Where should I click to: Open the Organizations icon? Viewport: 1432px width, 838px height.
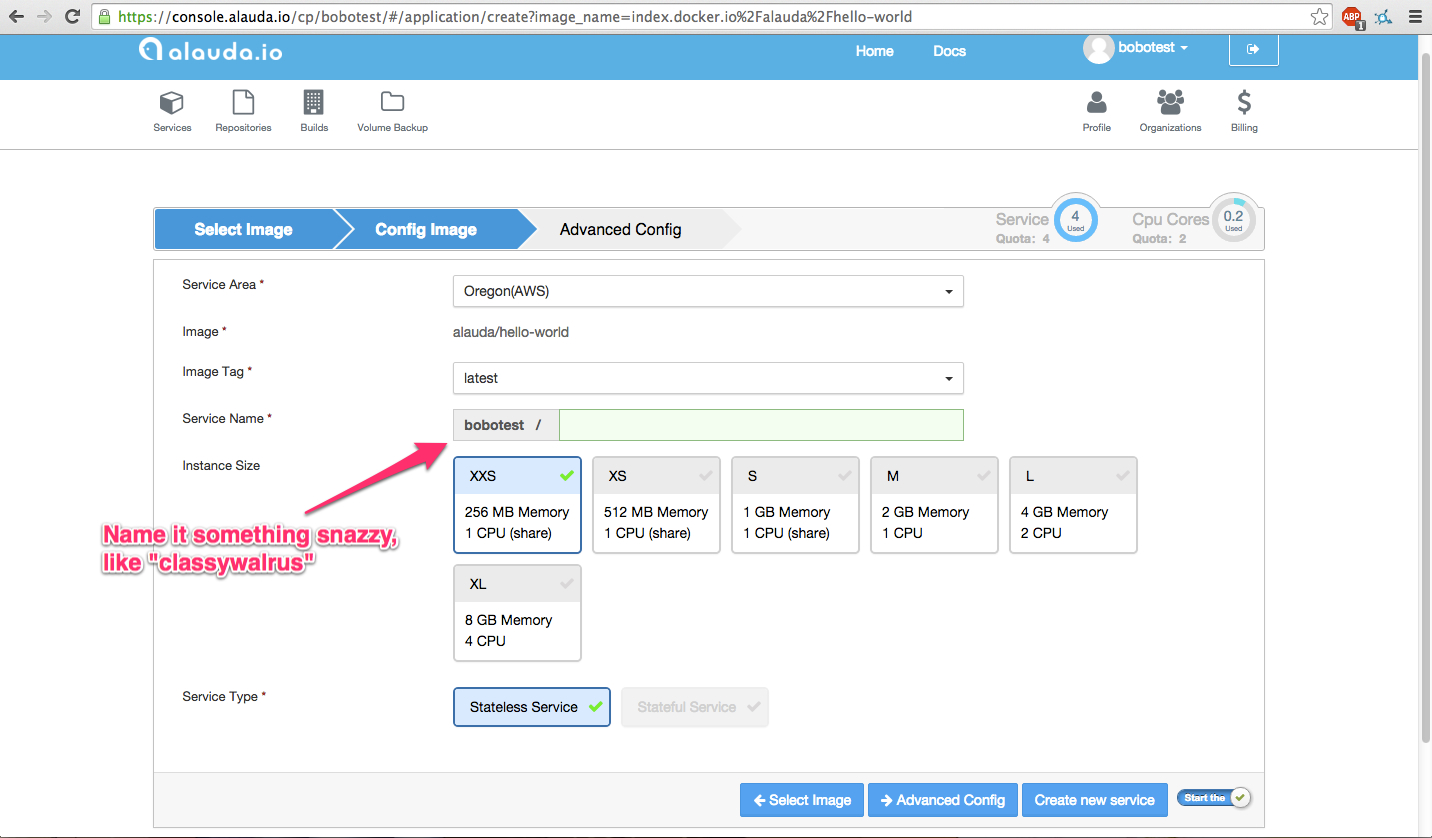[x=1170, y=102]
